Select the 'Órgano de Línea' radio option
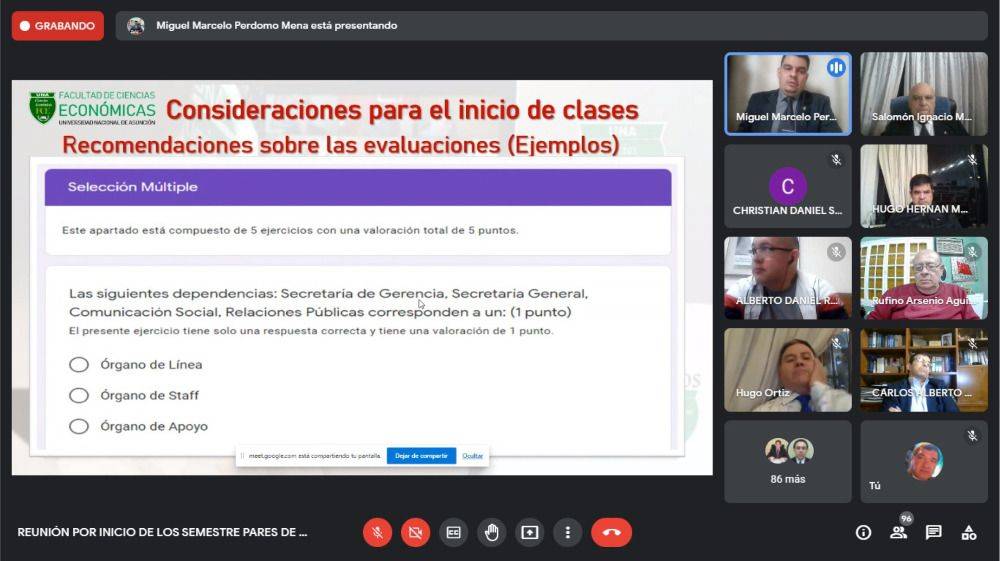The width and height of the screenshot is (1000, 561). coord(79,365)
